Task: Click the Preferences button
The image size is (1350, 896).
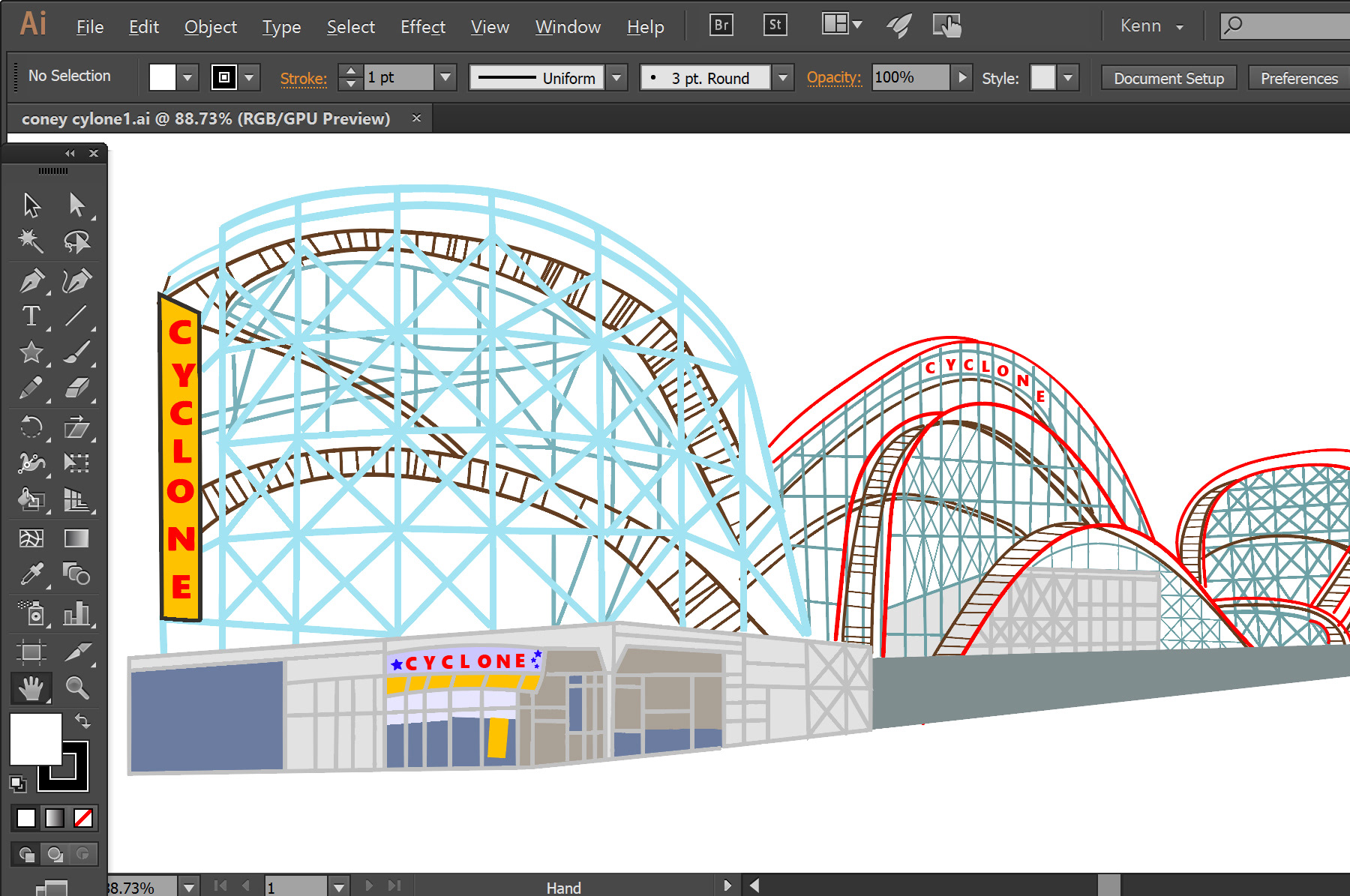Action: (x=1298, y=78)
